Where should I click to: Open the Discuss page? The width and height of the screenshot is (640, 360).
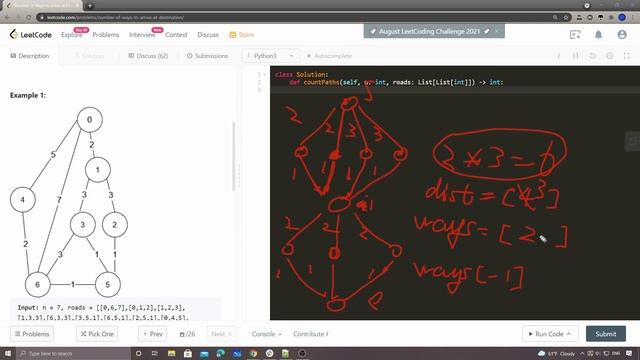(x=208, y=35)
